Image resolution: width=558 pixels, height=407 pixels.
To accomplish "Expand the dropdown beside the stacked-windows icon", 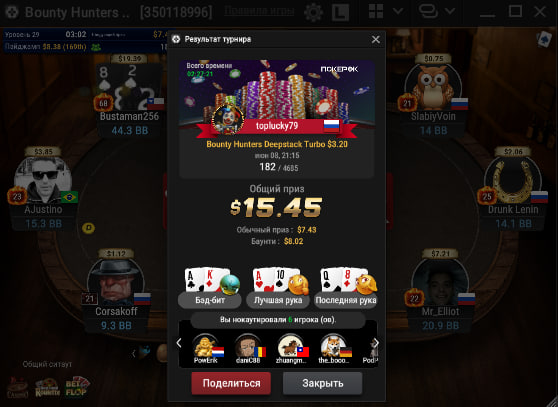I will pos(450,12).
